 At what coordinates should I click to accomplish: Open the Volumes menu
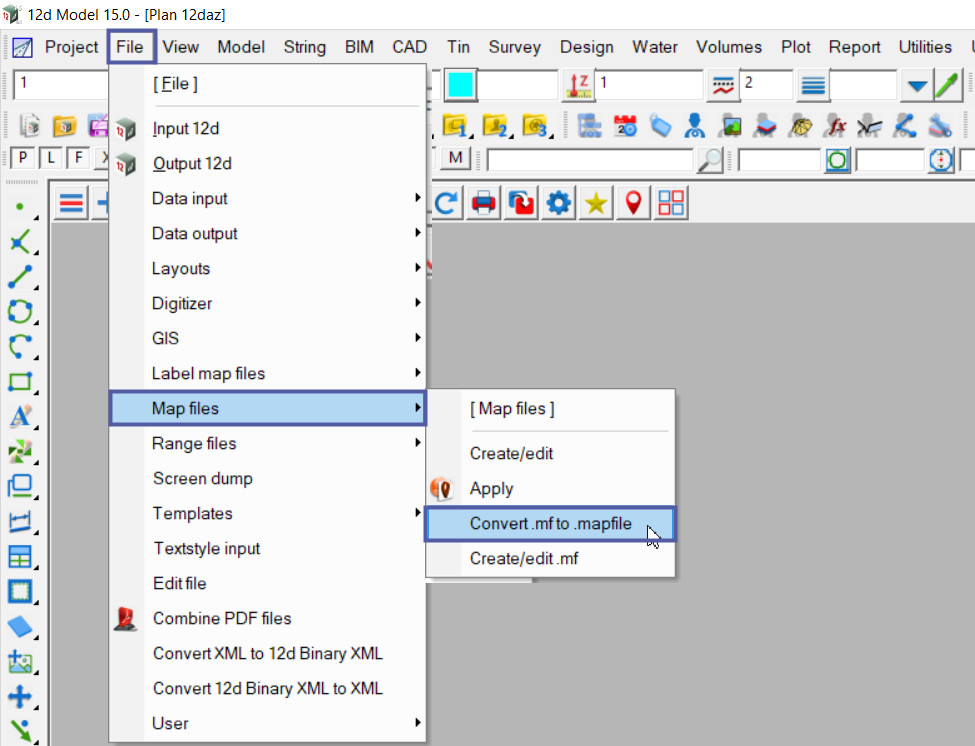click(729, 47)
